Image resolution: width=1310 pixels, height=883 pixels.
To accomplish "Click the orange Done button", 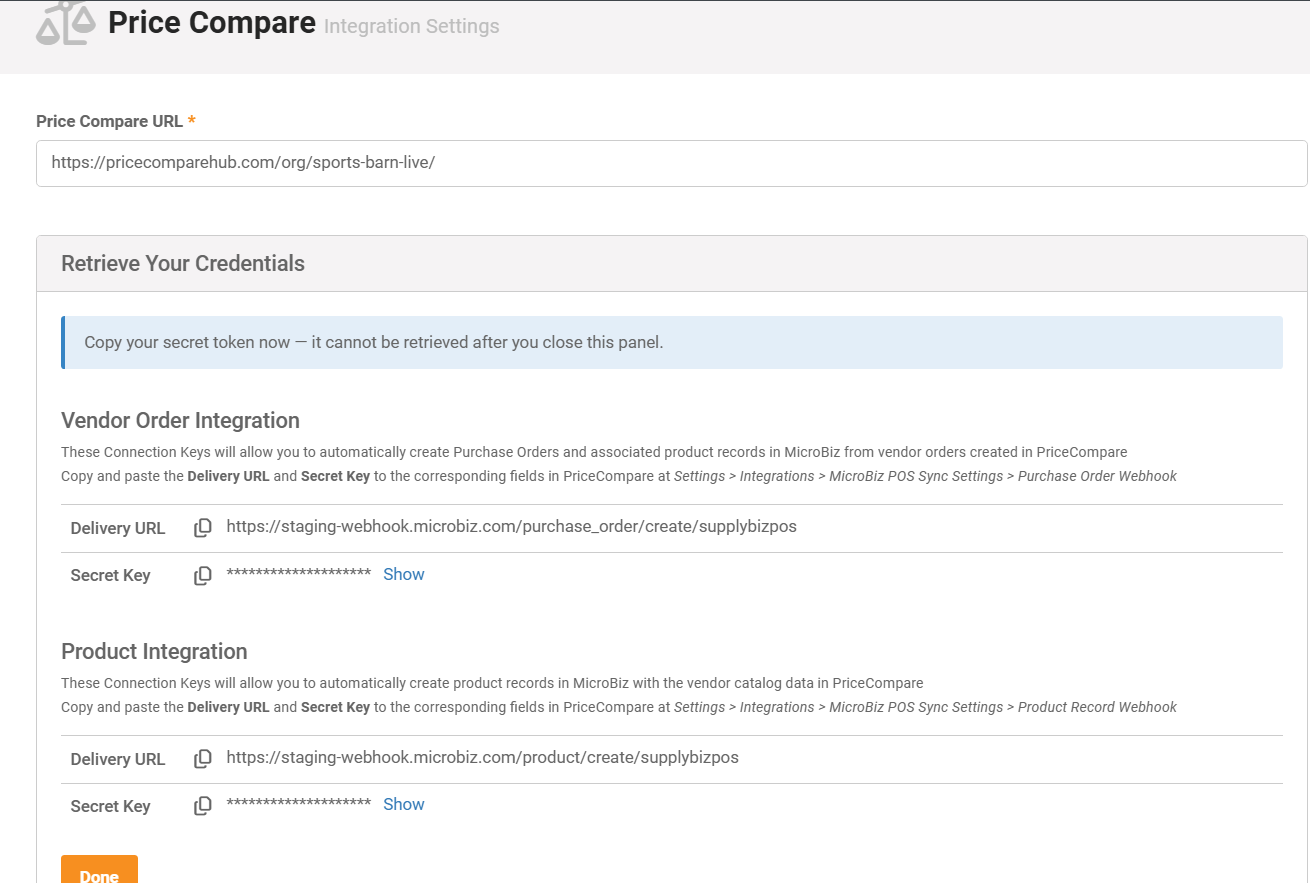I will (x=99, y=870).
